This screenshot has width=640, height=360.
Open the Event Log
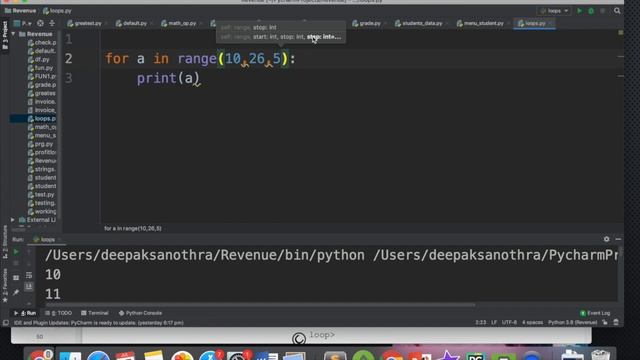coord(595,313)
